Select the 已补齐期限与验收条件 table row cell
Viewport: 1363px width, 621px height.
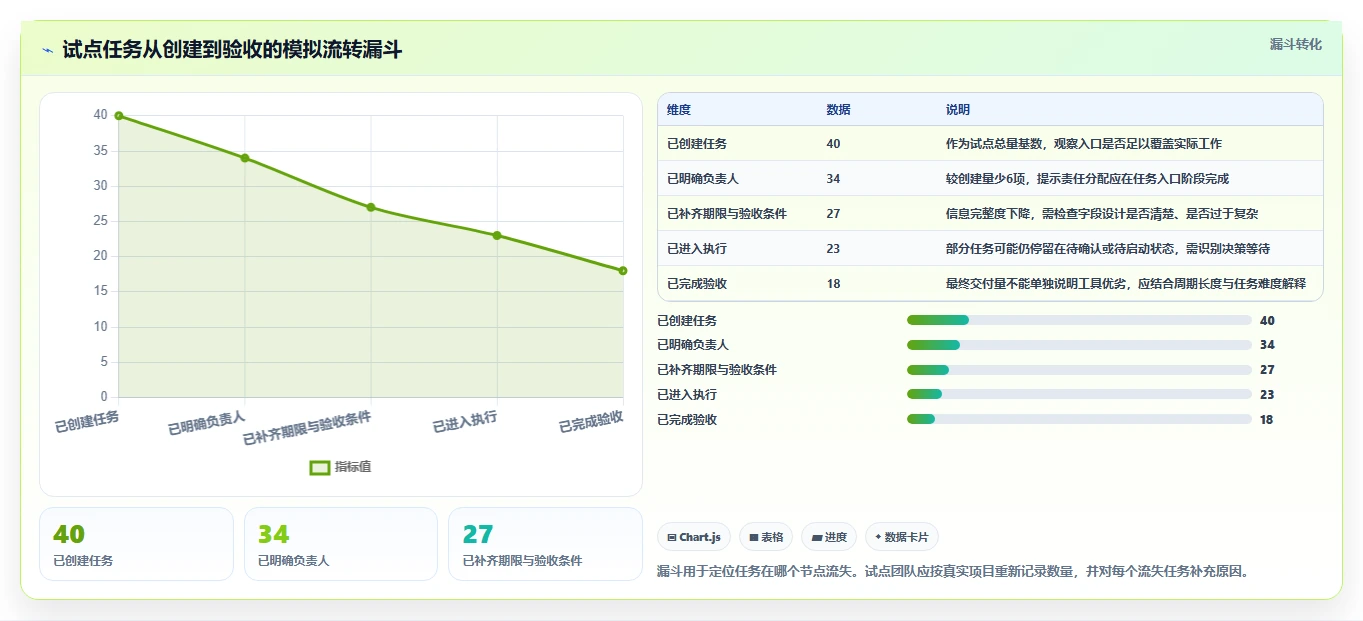727,214
